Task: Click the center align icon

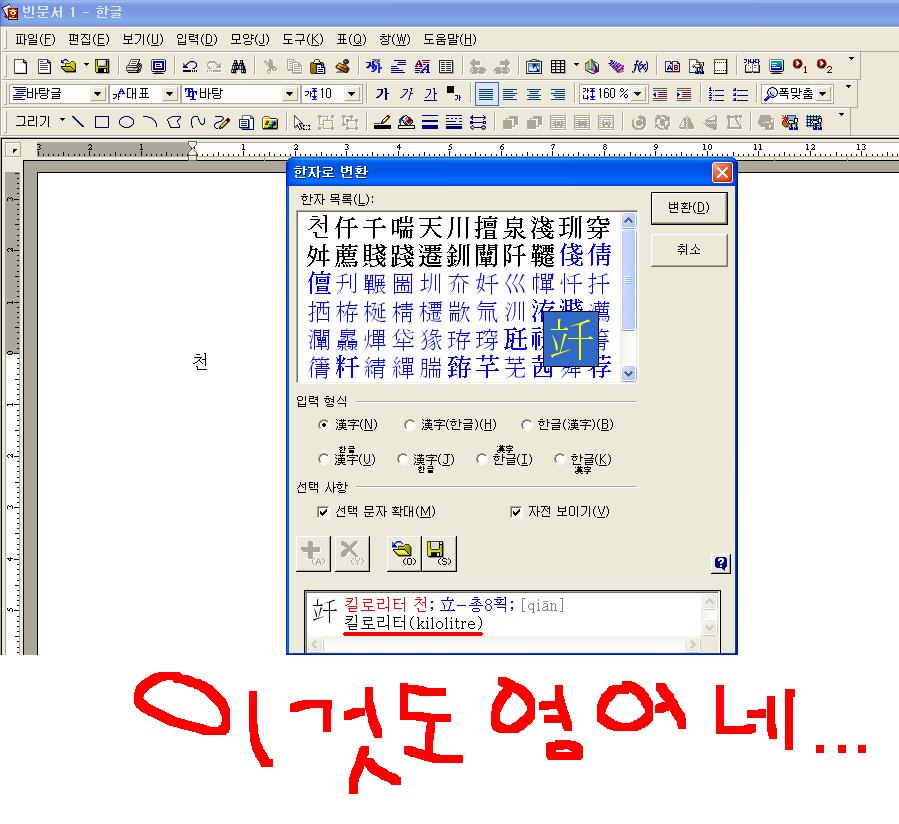Action: [x=534, y=94]
